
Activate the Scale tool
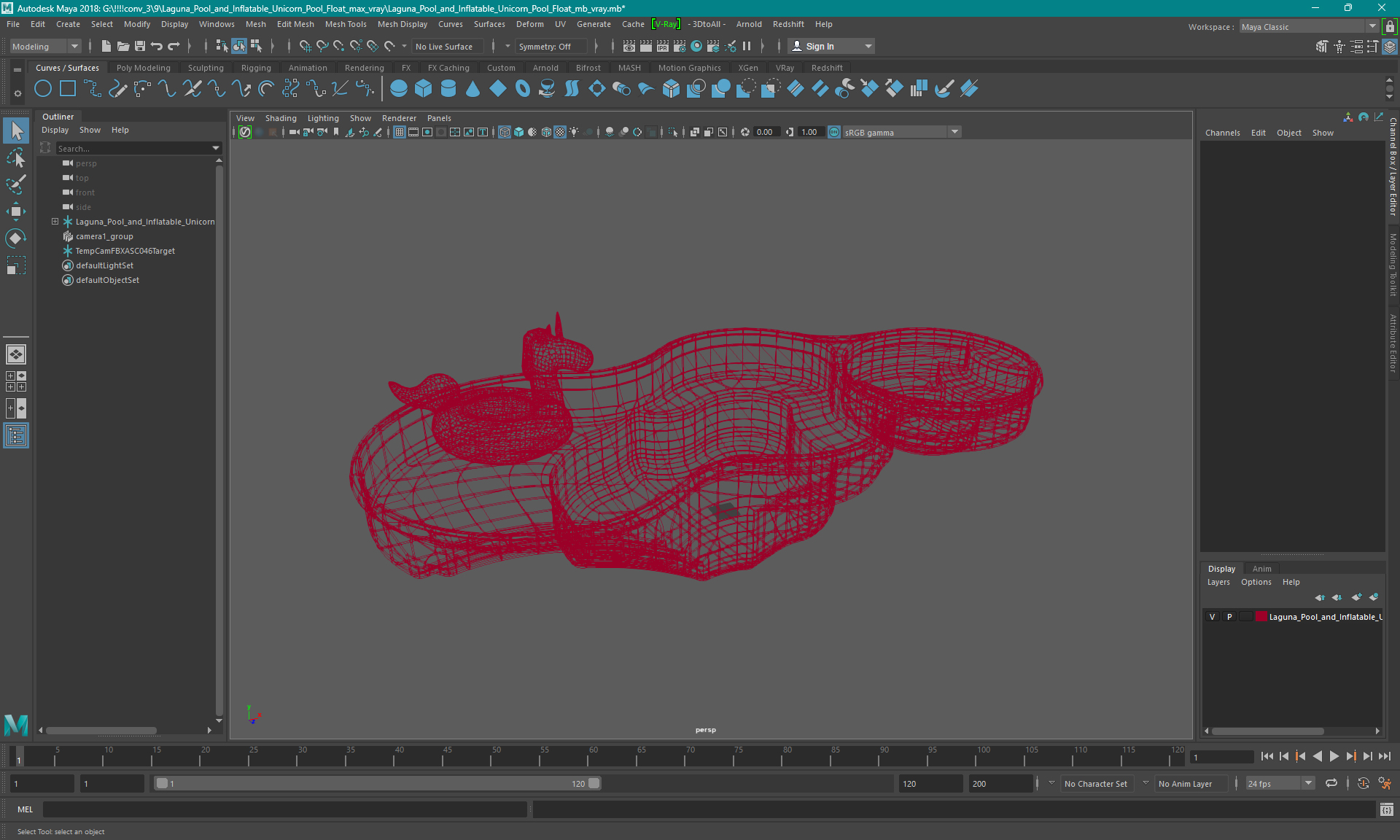(x=16, y=265)
